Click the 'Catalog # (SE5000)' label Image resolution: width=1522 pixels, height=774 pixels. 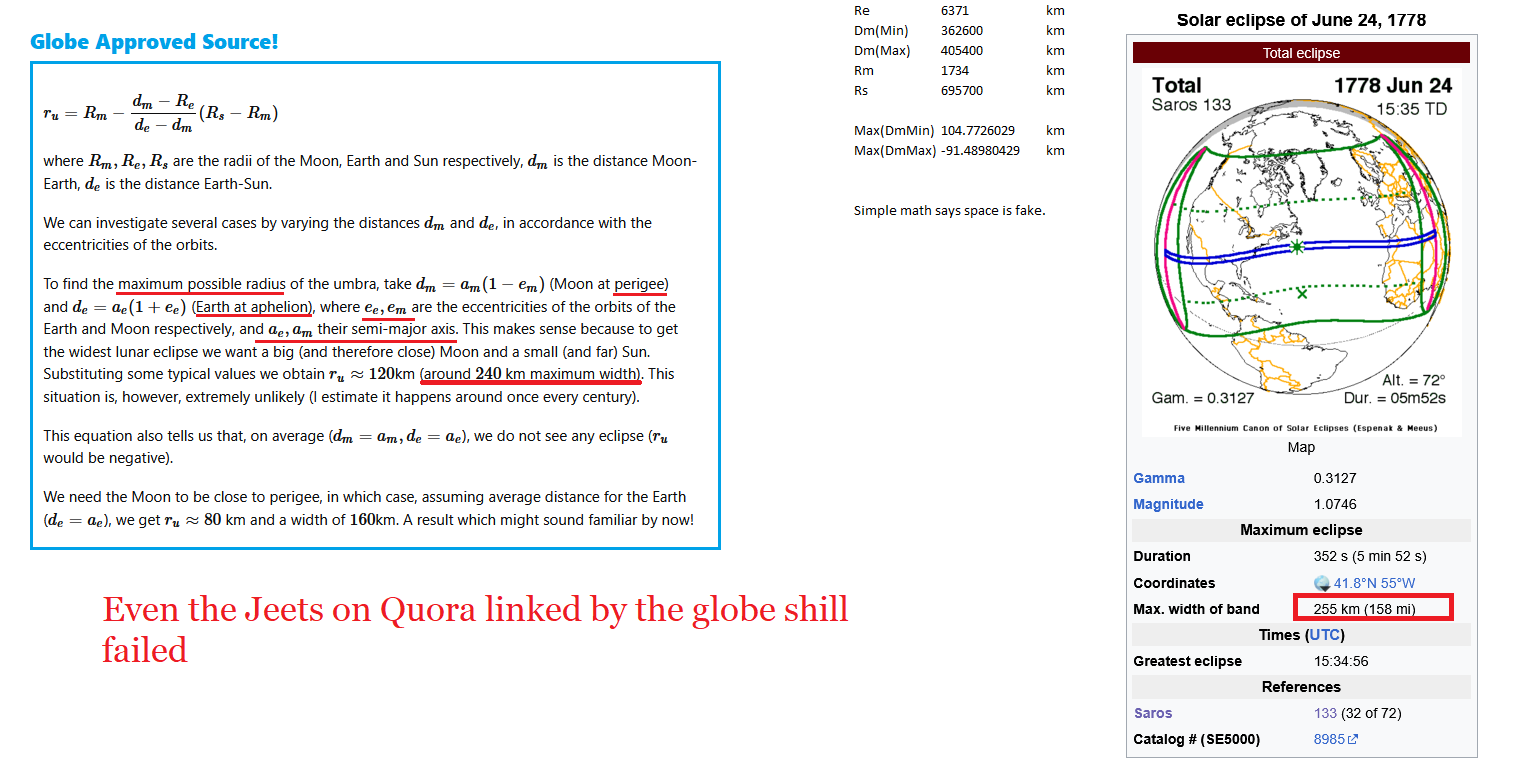1196,740
